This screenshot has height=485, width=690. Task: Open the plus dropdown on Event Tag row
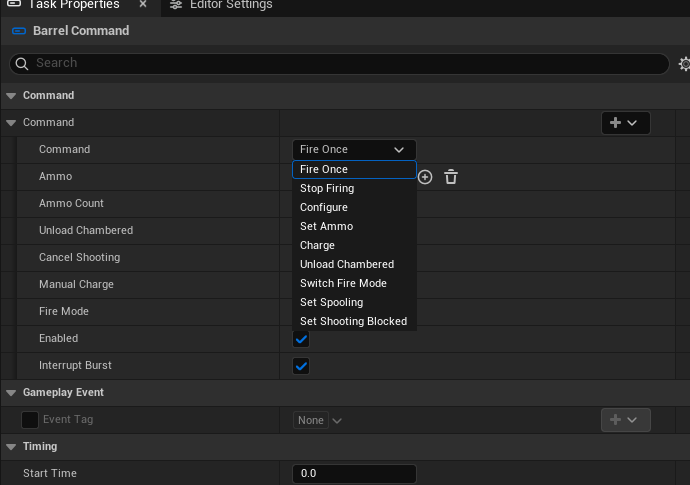pos(625,420)
